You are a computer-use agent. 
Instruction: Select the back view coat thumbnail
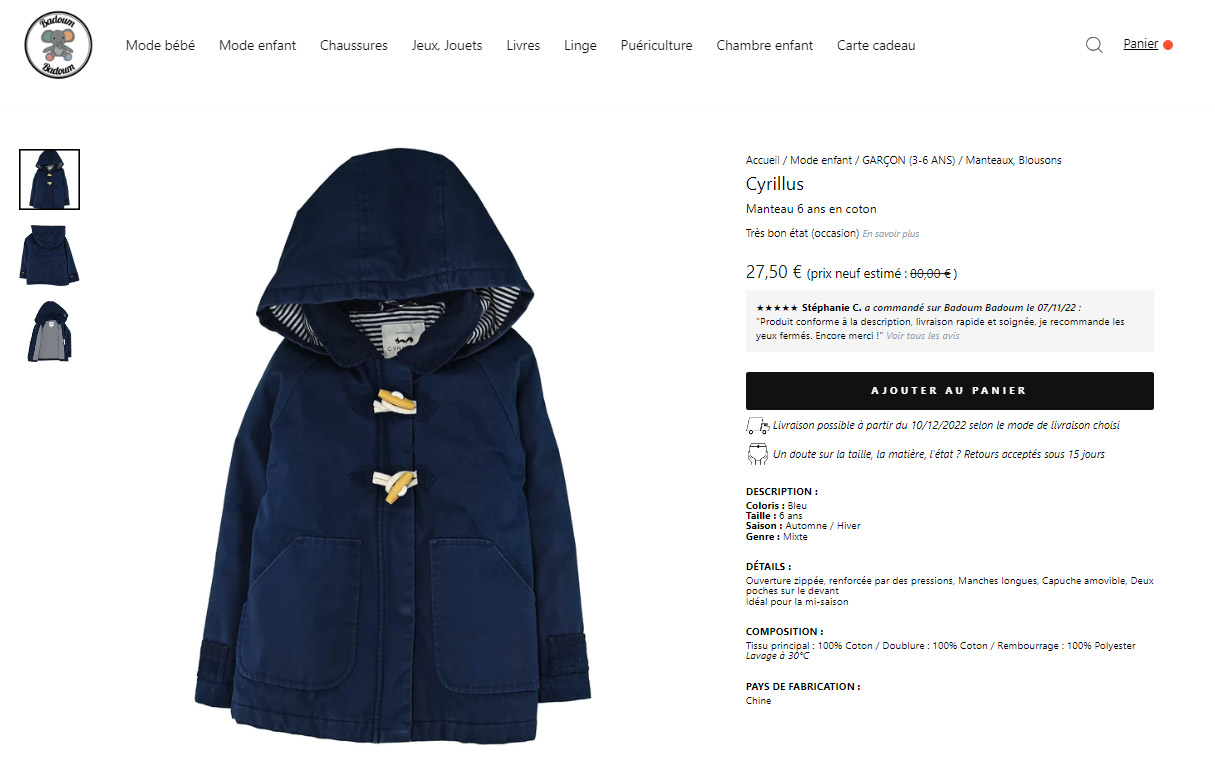click(49, 255)
